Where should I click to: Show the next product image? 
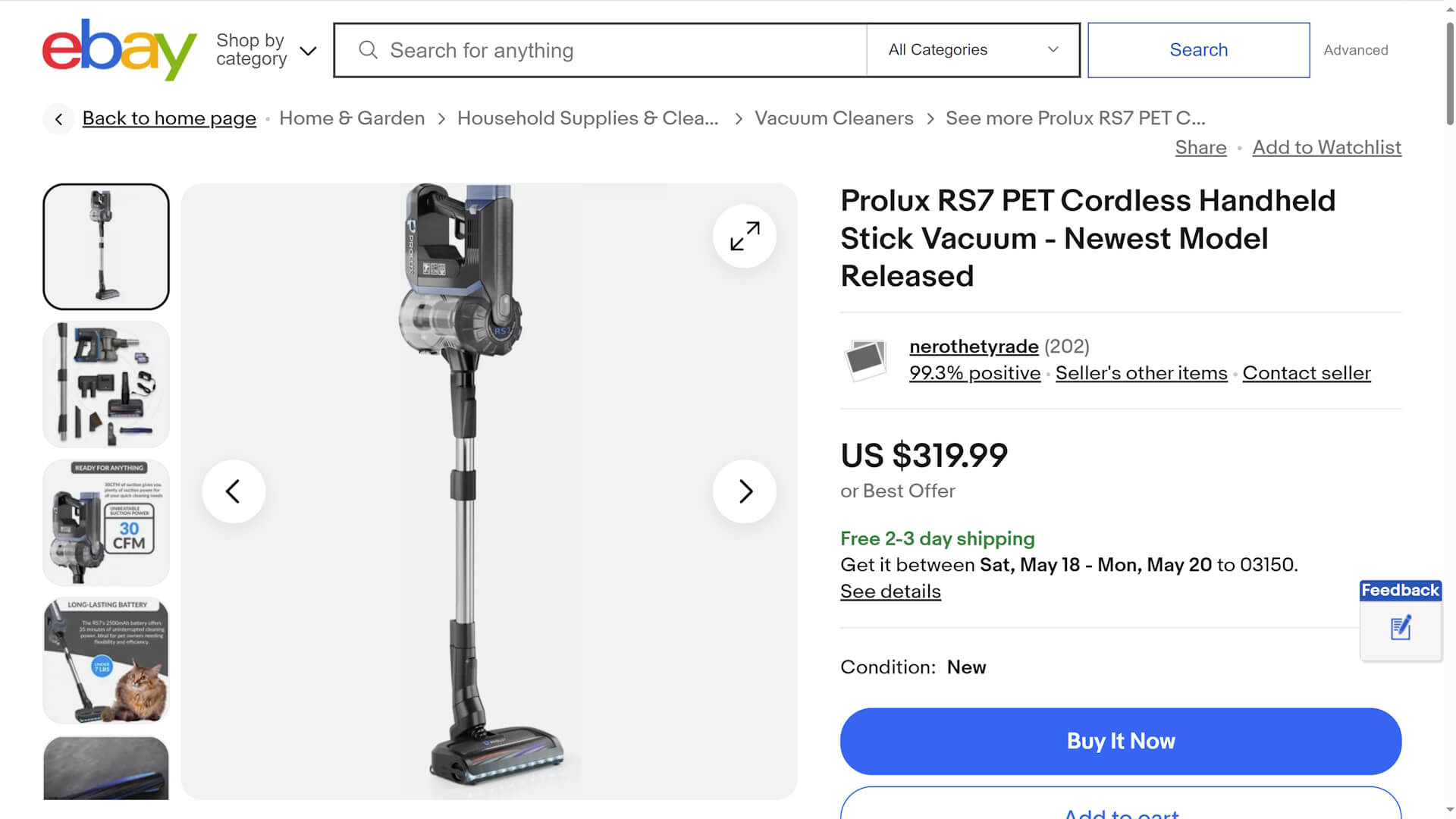(744, 491)
